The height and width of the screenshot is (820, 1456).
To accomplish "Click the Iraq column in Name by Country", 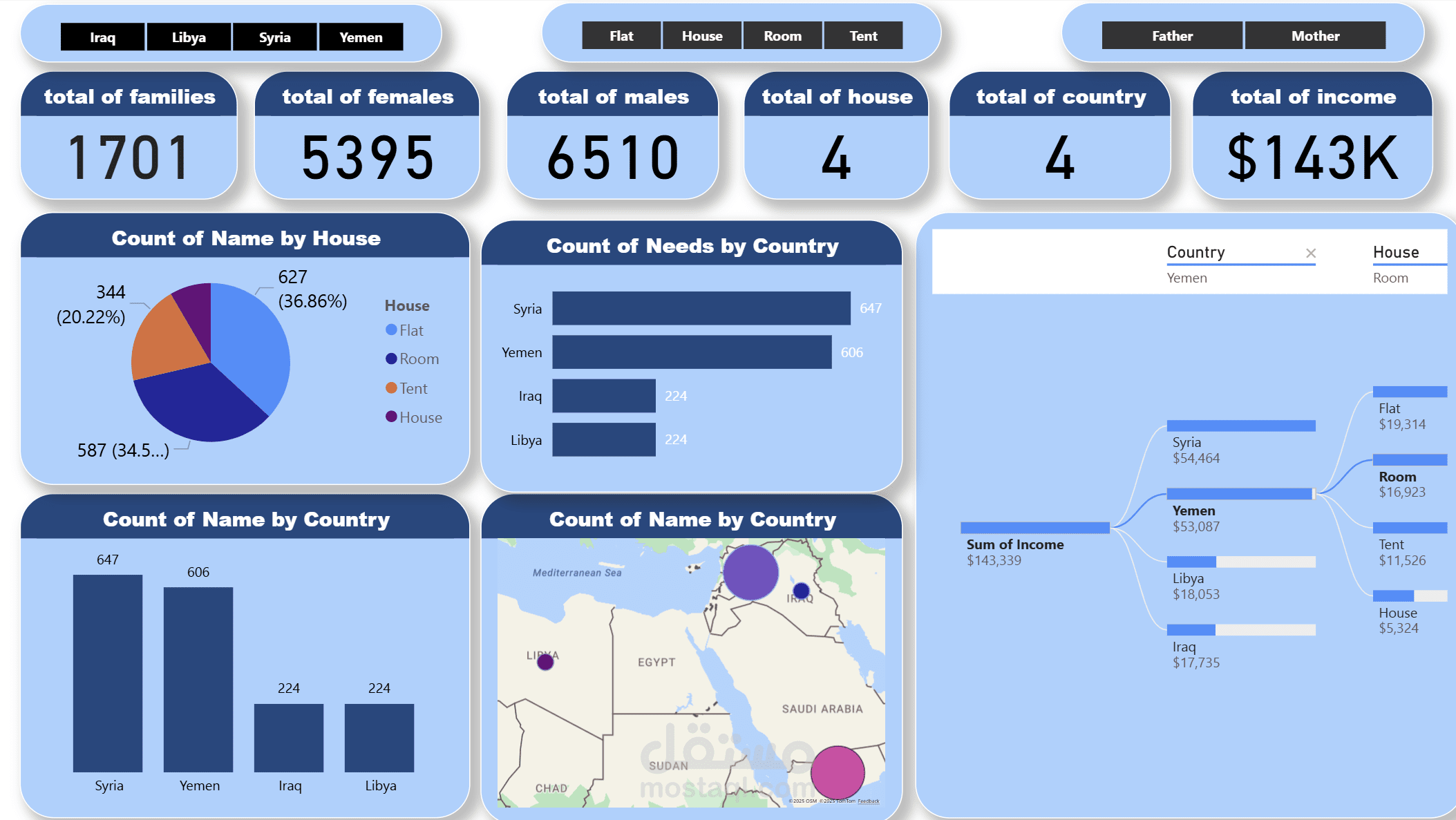I will [x=289, y=738].
